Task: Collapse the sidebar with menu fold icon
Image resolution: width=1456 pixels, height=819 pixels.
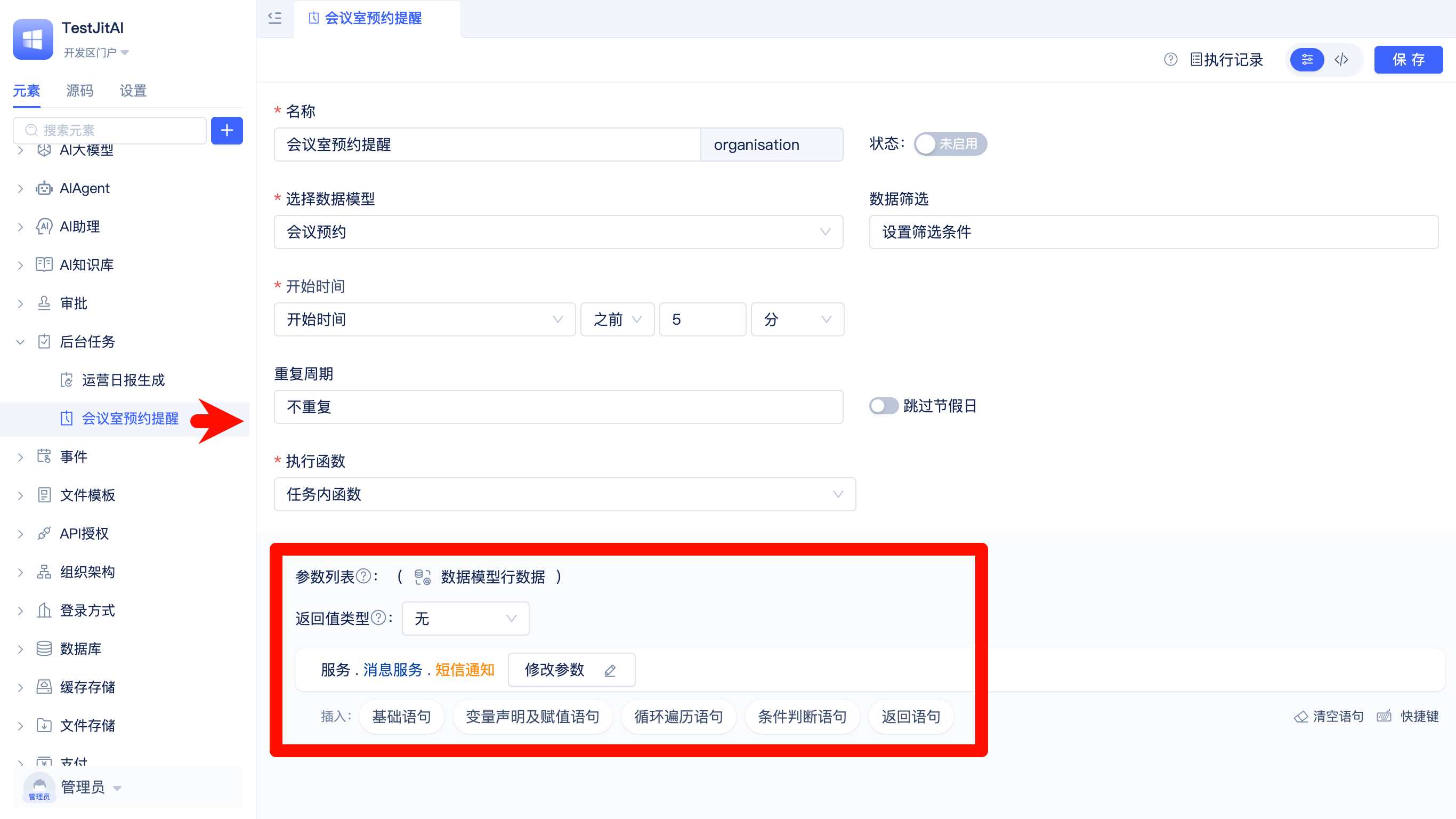Action: [x=274, y=18]
